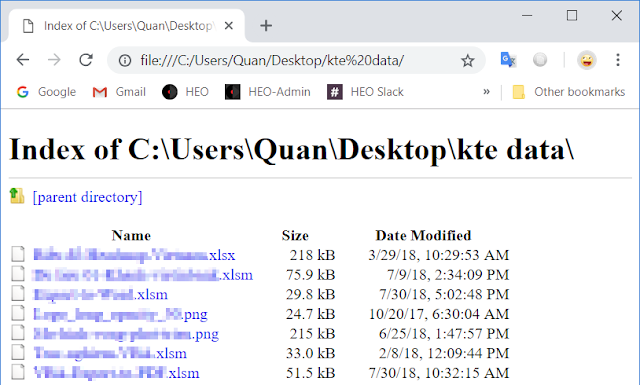This screenshot has height=385, width=640.
Task: Click file icon of the 218 kB row
Action: [18, 254]
